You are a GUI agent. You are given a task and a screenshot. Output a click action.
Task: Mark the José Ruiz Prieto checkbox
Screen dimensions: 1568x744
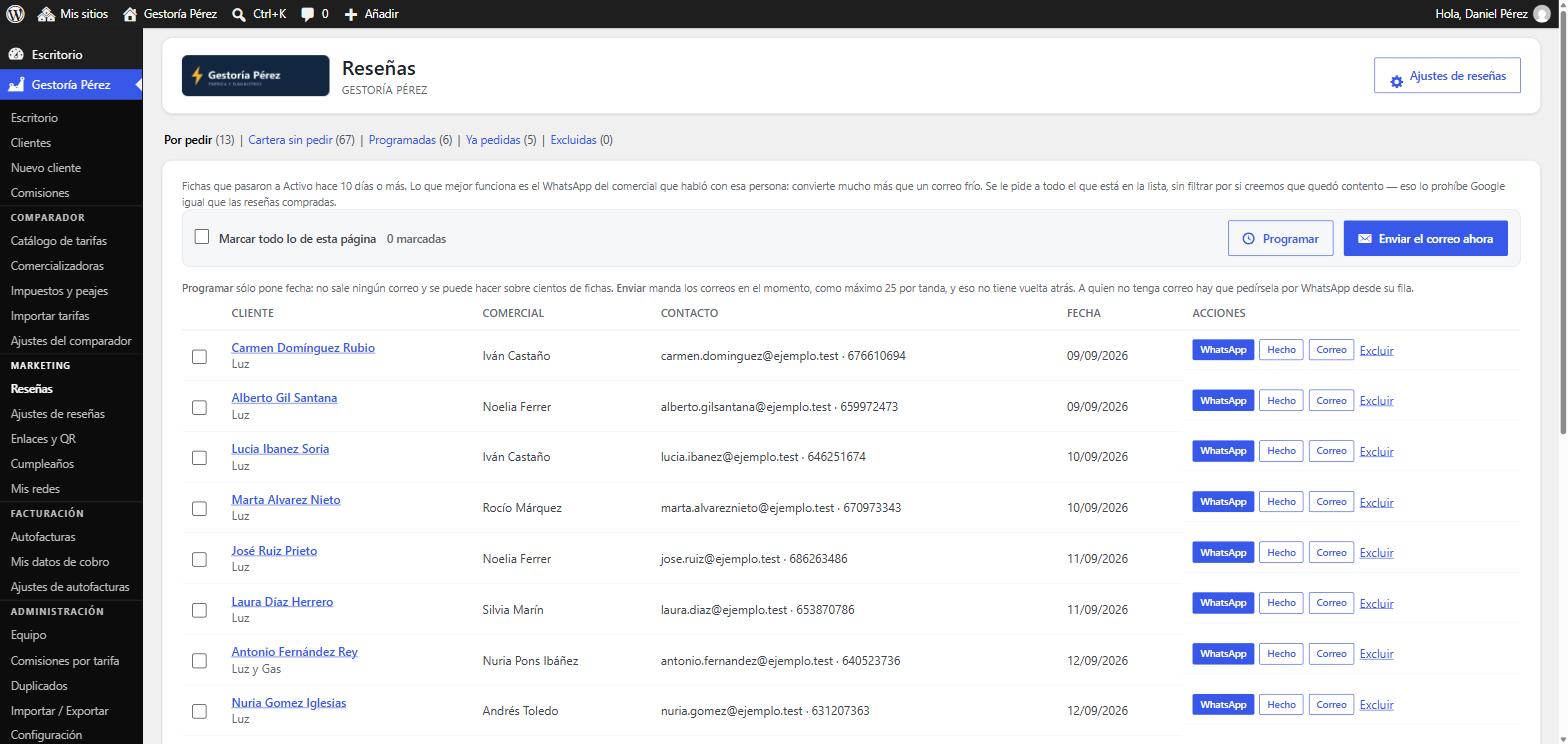point(199,559)
